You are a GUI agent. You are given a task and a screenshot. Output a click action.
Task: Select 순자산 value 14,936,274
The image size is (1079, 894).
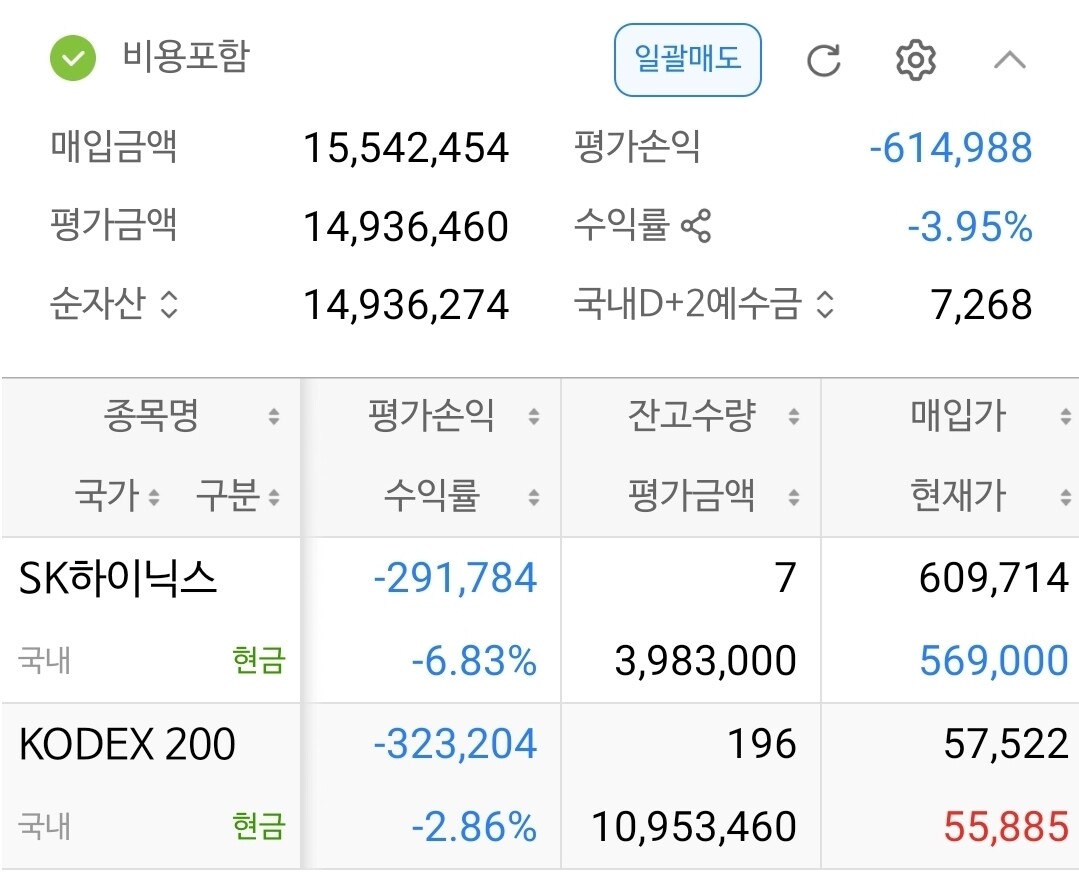(406, 305)
